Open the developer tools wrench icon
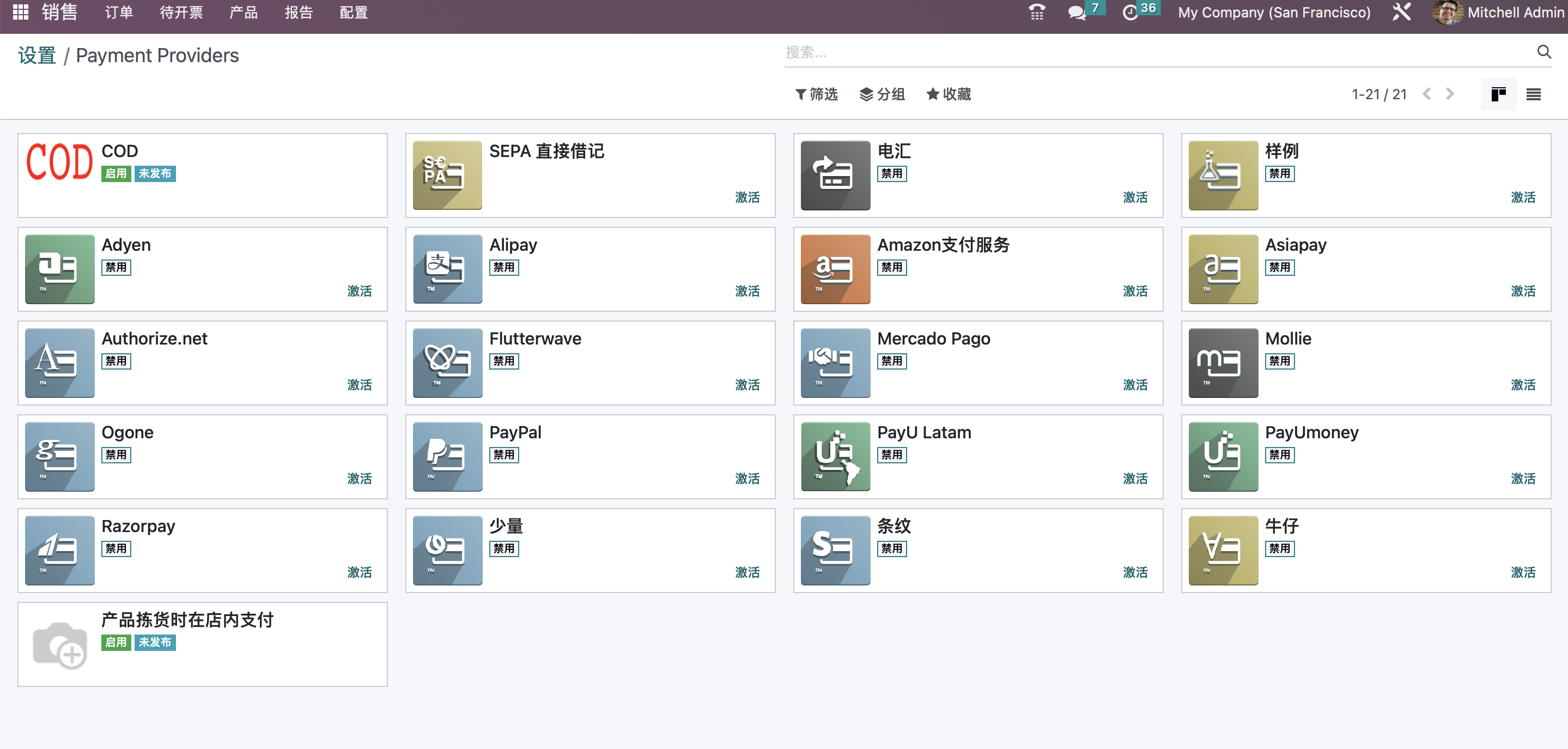Screen dimensions: 1568x749 point(1402,12)
